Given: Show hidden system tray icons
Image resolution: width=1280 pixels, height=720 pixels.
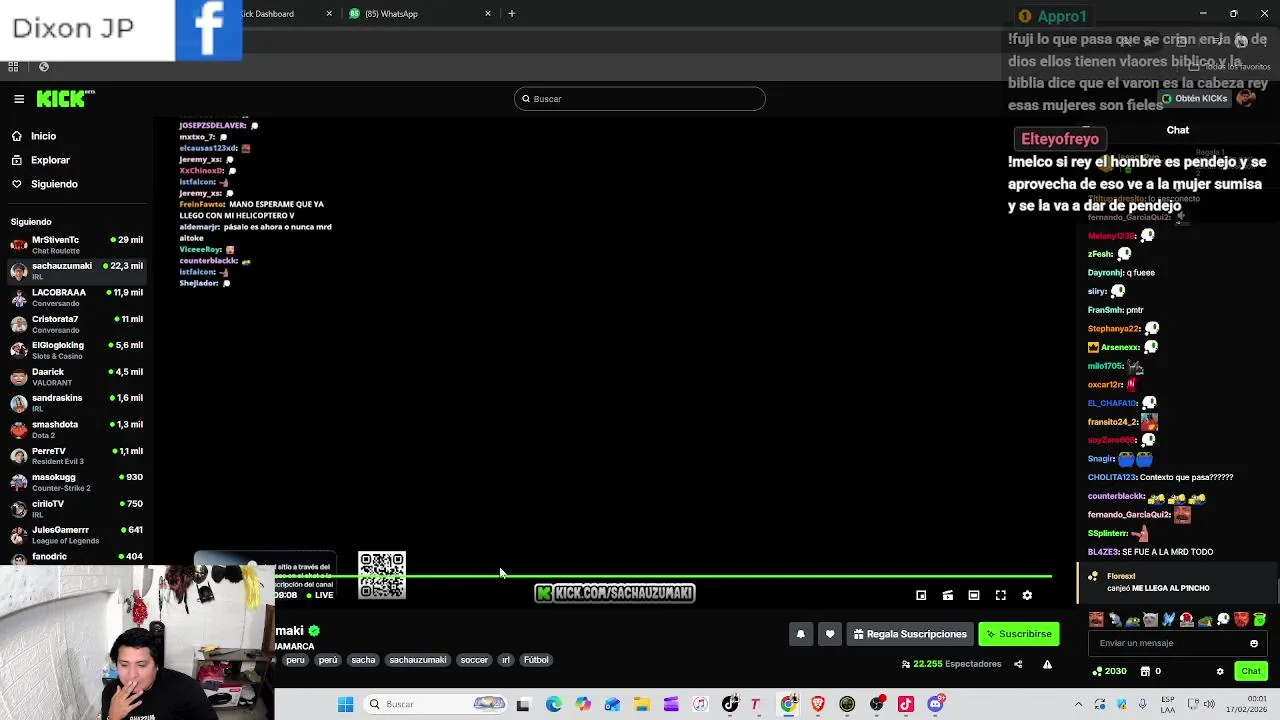Looking at the screenshot, I should (x=1078, y=704).
